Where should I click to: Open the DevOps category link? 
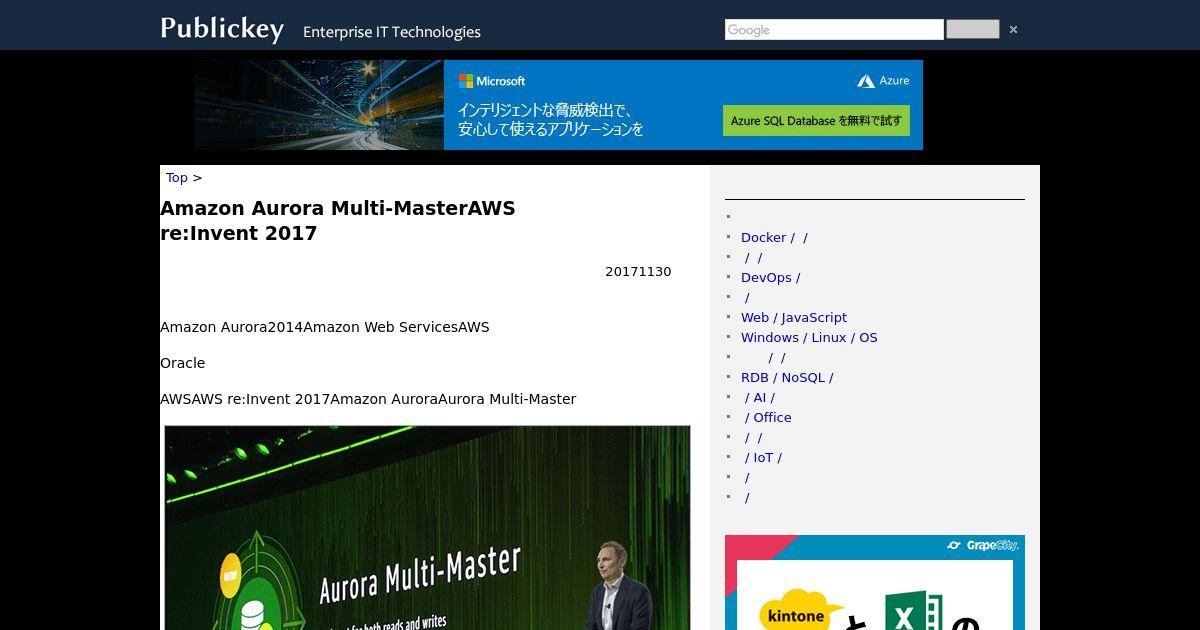(x=770, y=278)
